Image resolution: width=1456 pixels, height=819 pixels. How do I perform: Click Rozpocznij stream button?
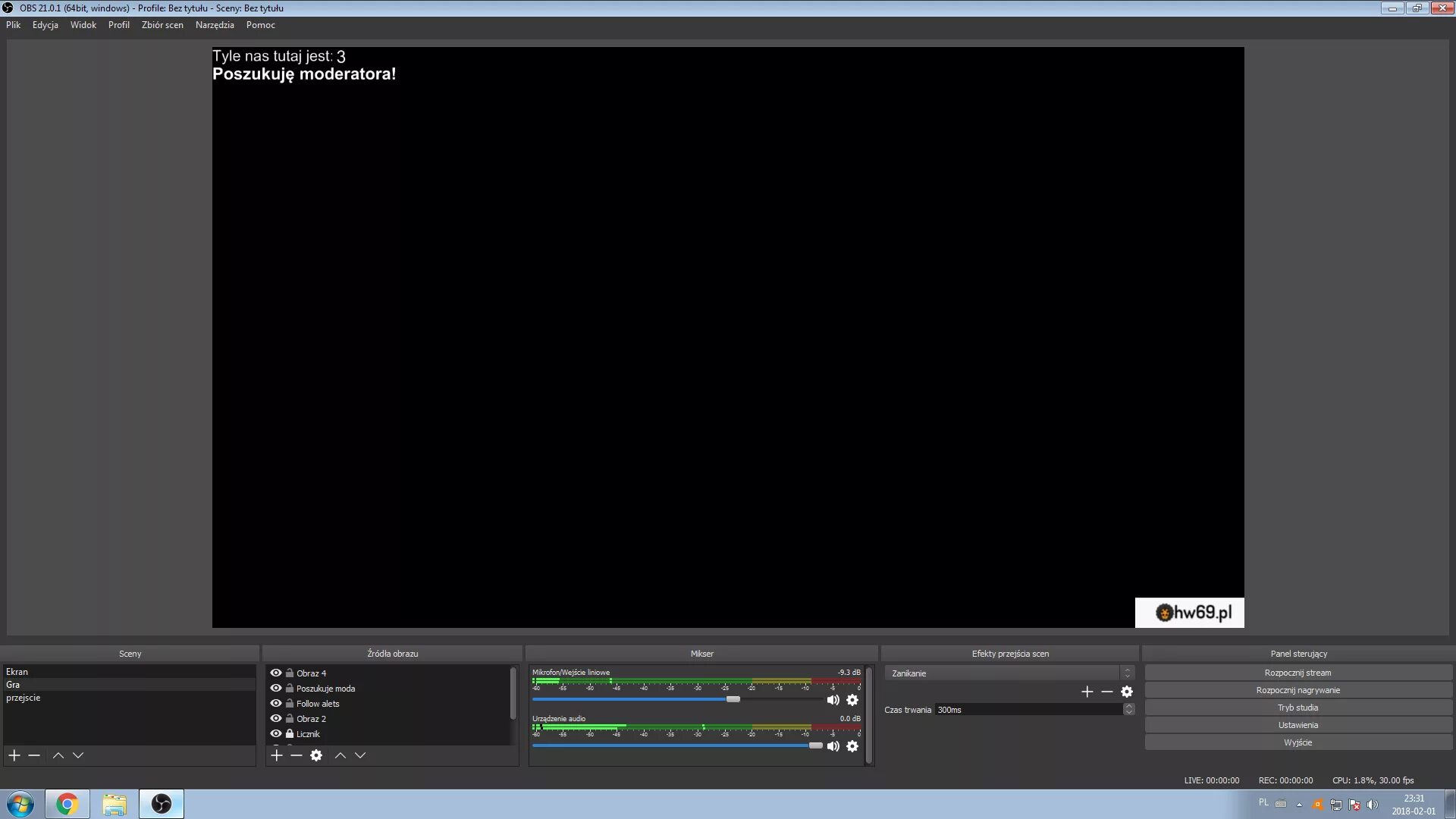(1298, 672)
